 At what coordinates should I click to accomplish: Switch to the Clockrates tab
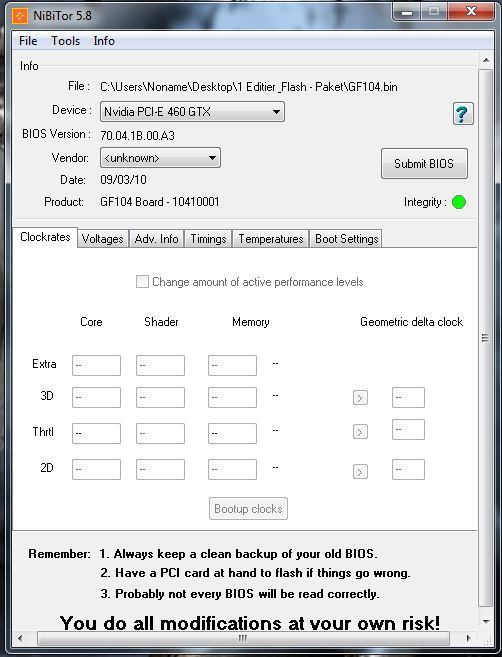pos(45,237)
